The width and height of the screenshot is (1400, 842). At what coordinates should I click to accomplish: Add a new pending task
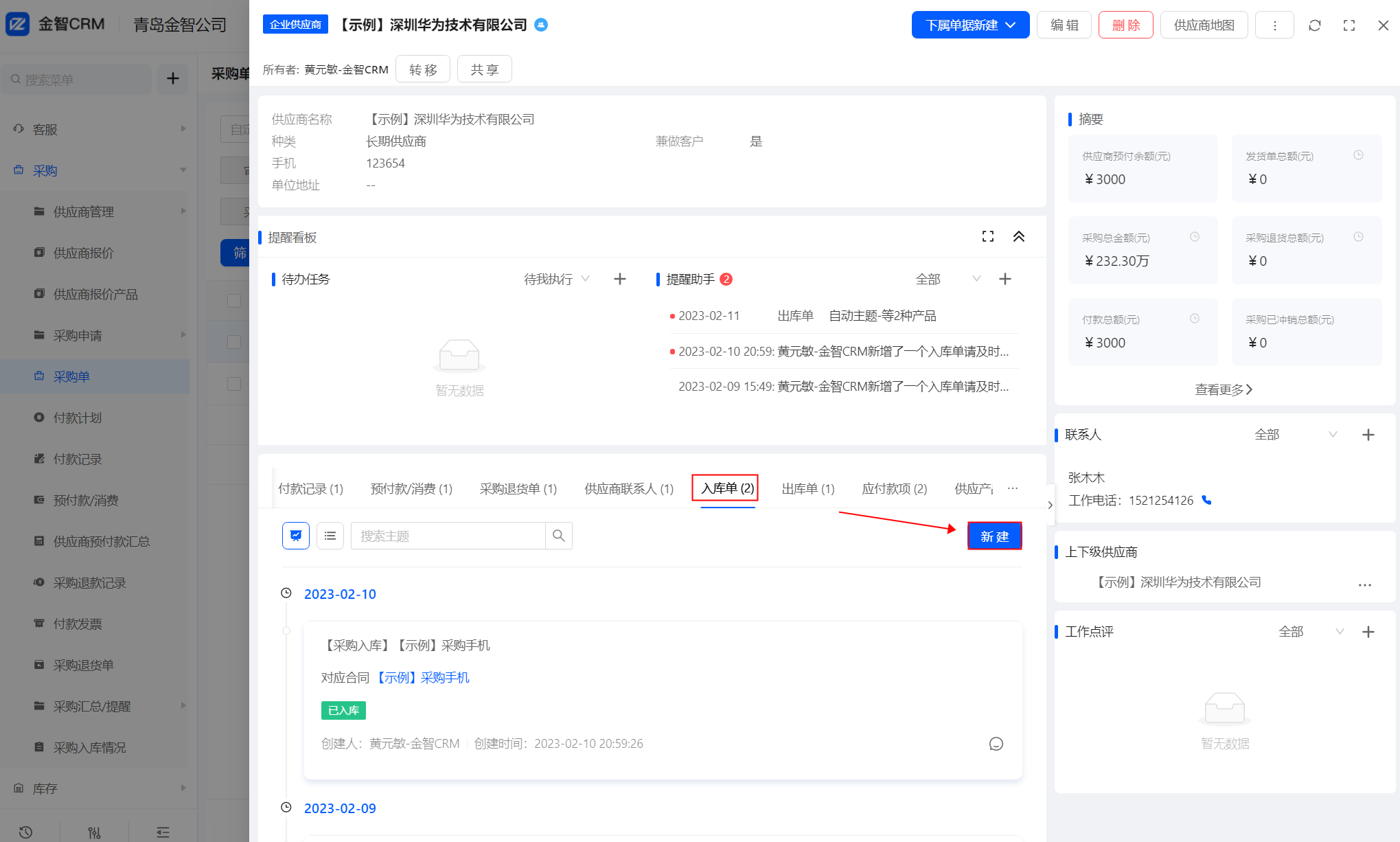(x=619, y=279)
